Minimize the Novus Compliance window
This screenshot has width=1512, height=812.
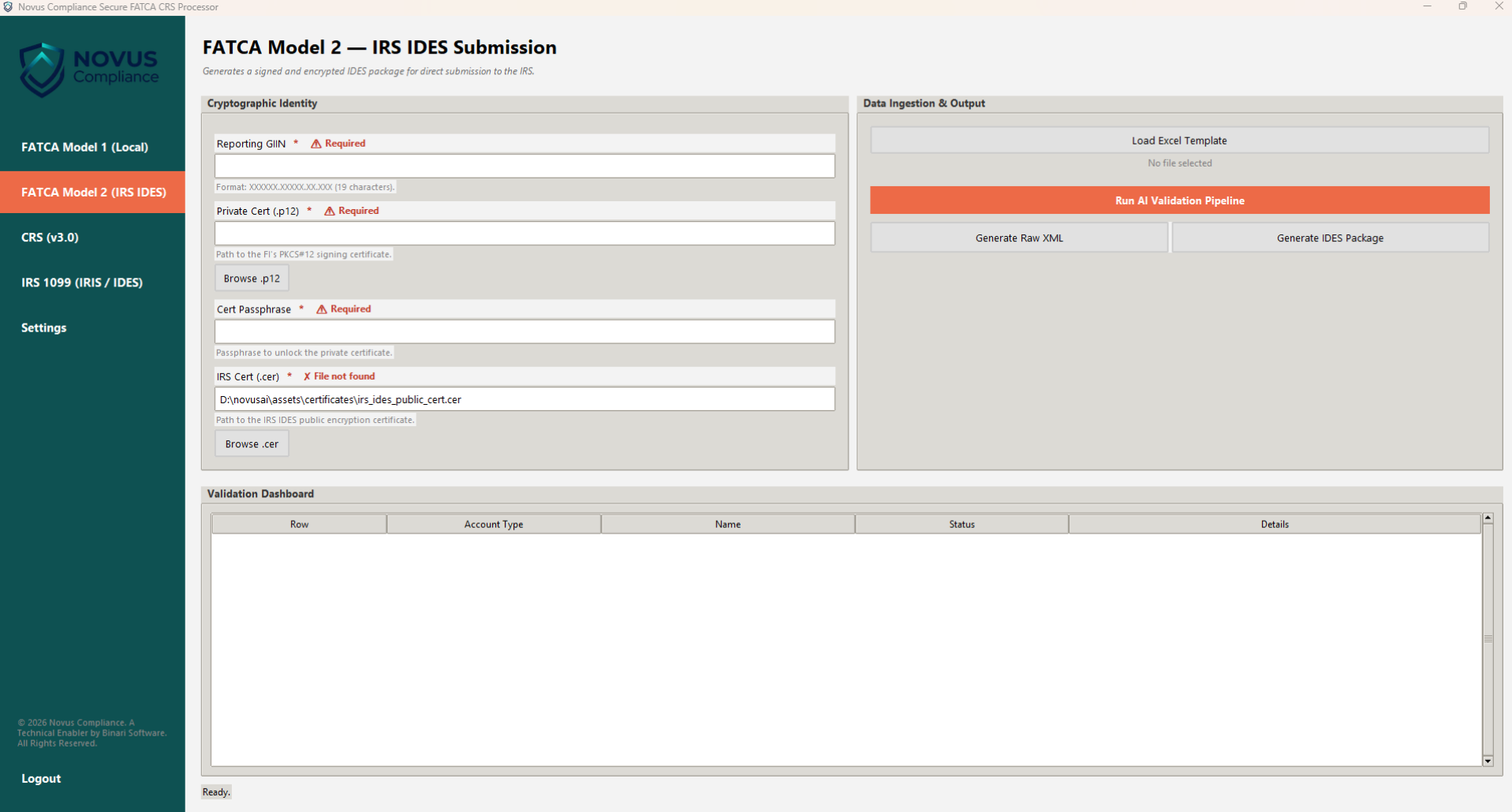(x=1427, y=6)
